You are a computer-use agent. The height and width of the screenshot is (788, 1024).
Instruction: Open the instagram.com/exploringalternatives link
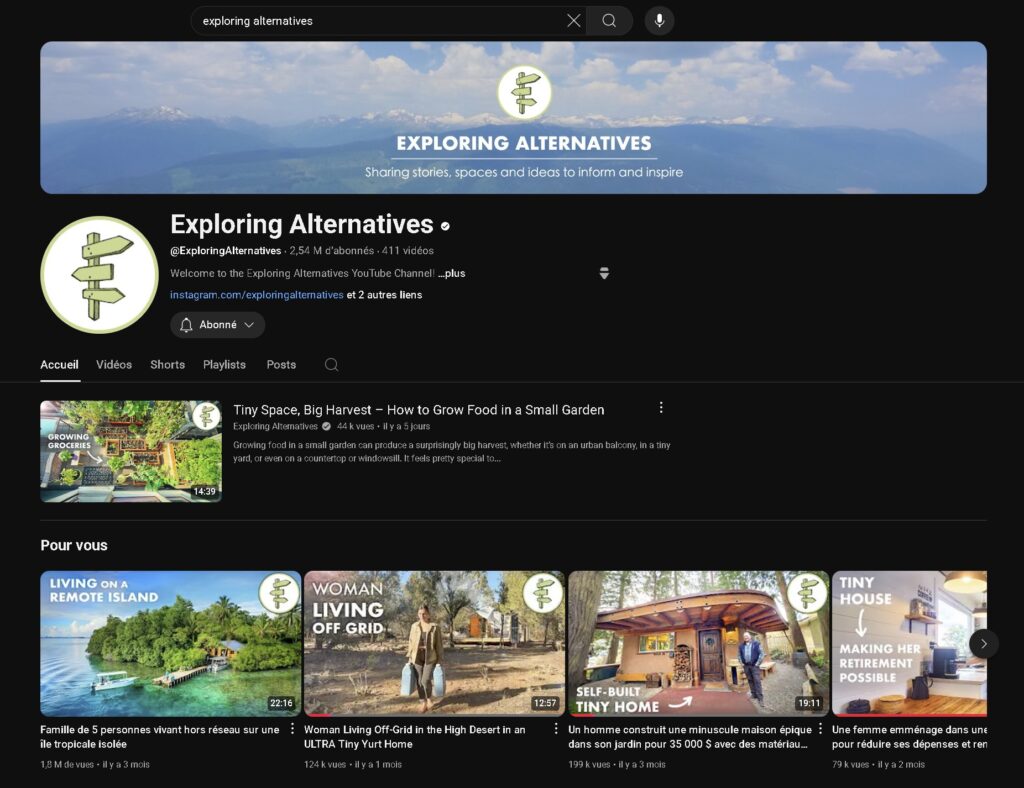(257, 294)
